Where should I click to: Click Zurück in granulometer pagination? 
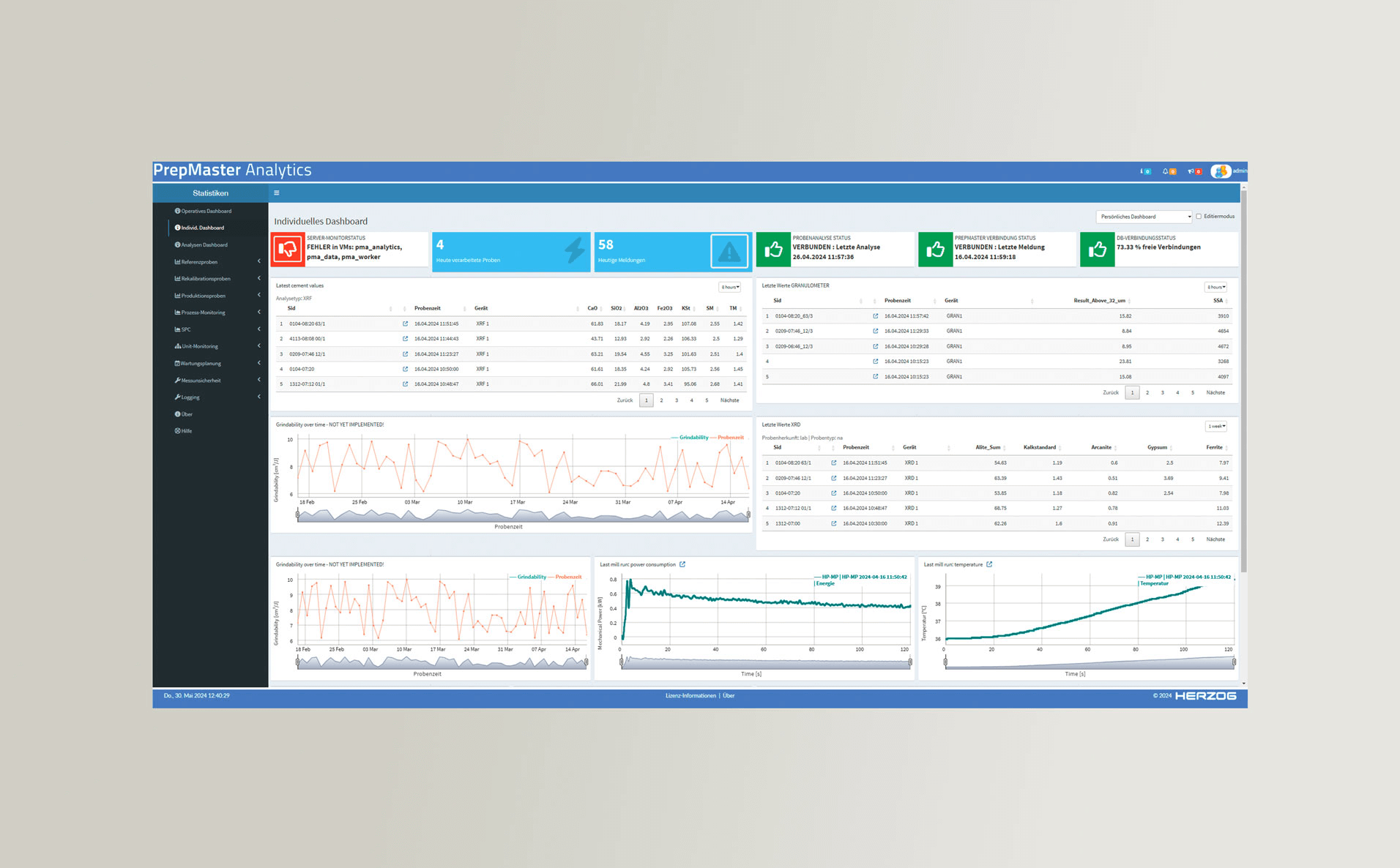pyautogui.click(x=1111, y=393)
